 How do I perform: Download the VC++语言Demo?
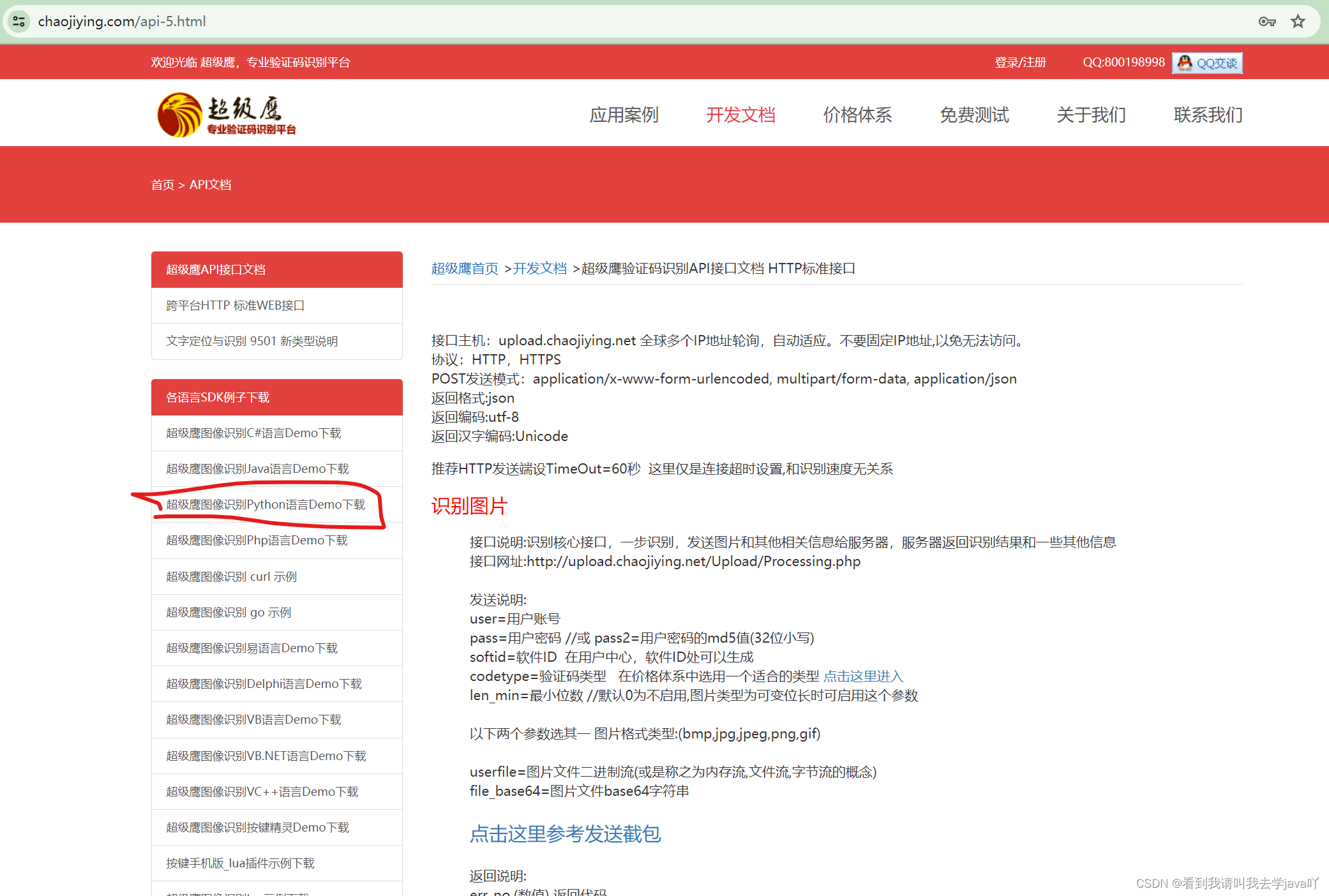click(277, 792)
